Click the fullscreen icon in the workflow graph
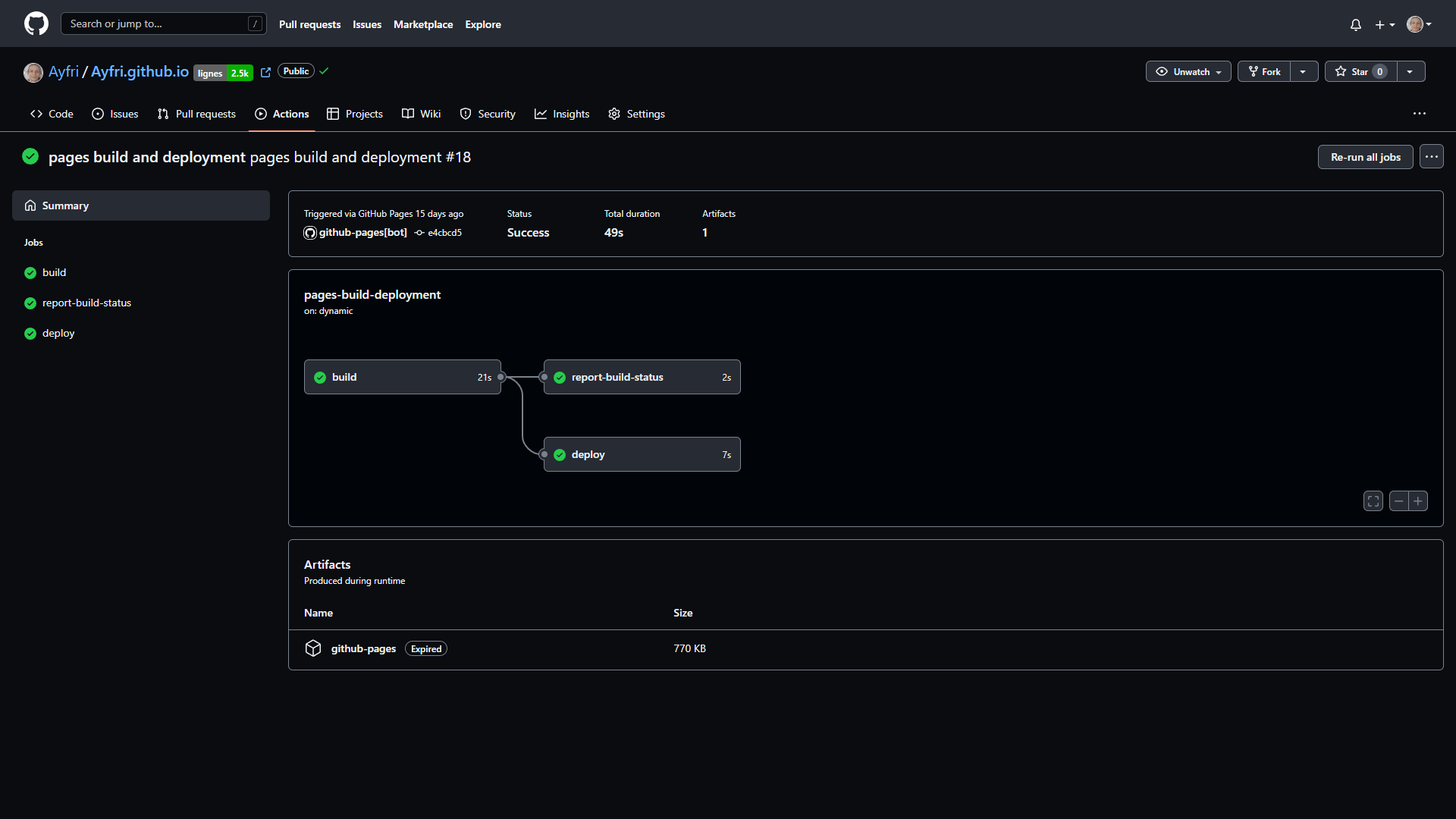The width and height of the screenshot is (1456, 819). tap(1373, 501)
